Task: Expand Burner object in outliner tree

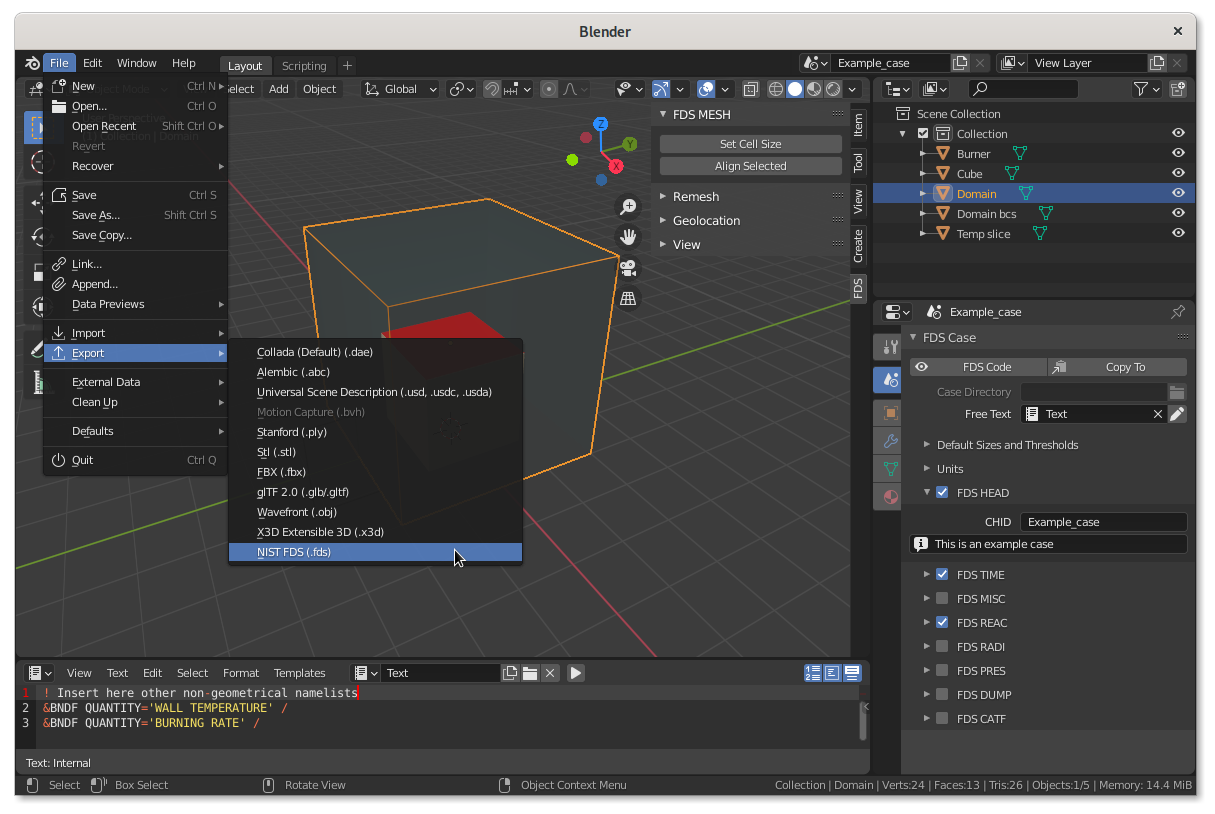Action: (923, 153)
